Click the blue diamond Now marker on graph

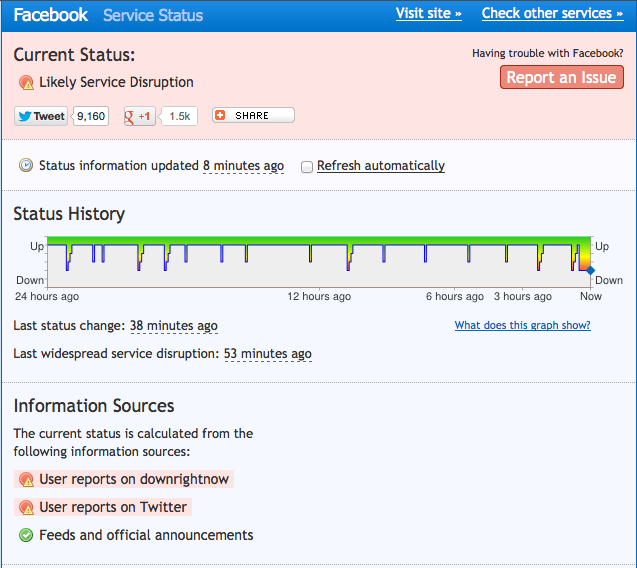coord(590,270)
